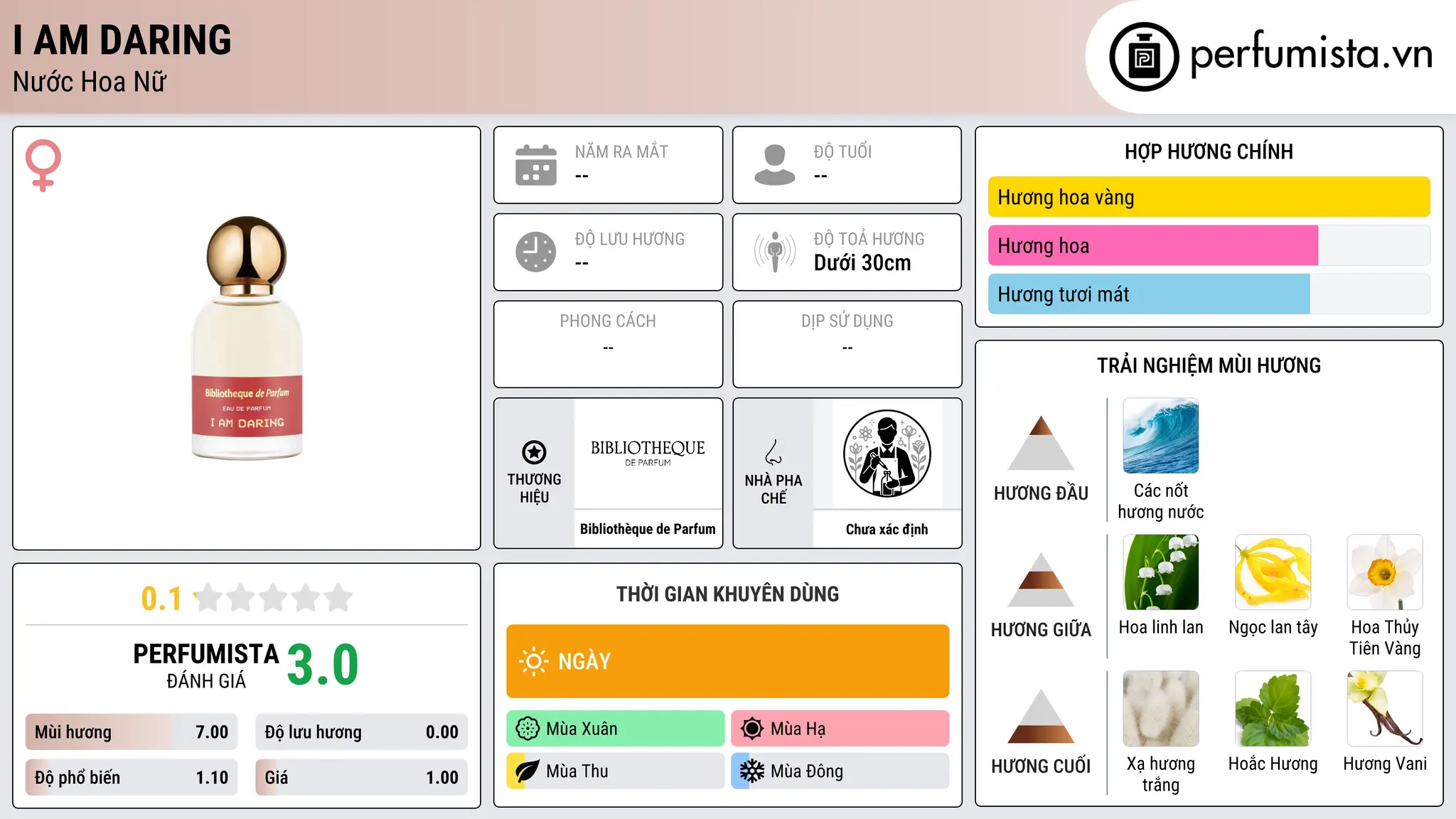The width and height of the screenshot is (1456, 819).
Task: Click the TRẢI NGHIỆM MÙI HƯƠNG heading
Action: coord(1209,365)
